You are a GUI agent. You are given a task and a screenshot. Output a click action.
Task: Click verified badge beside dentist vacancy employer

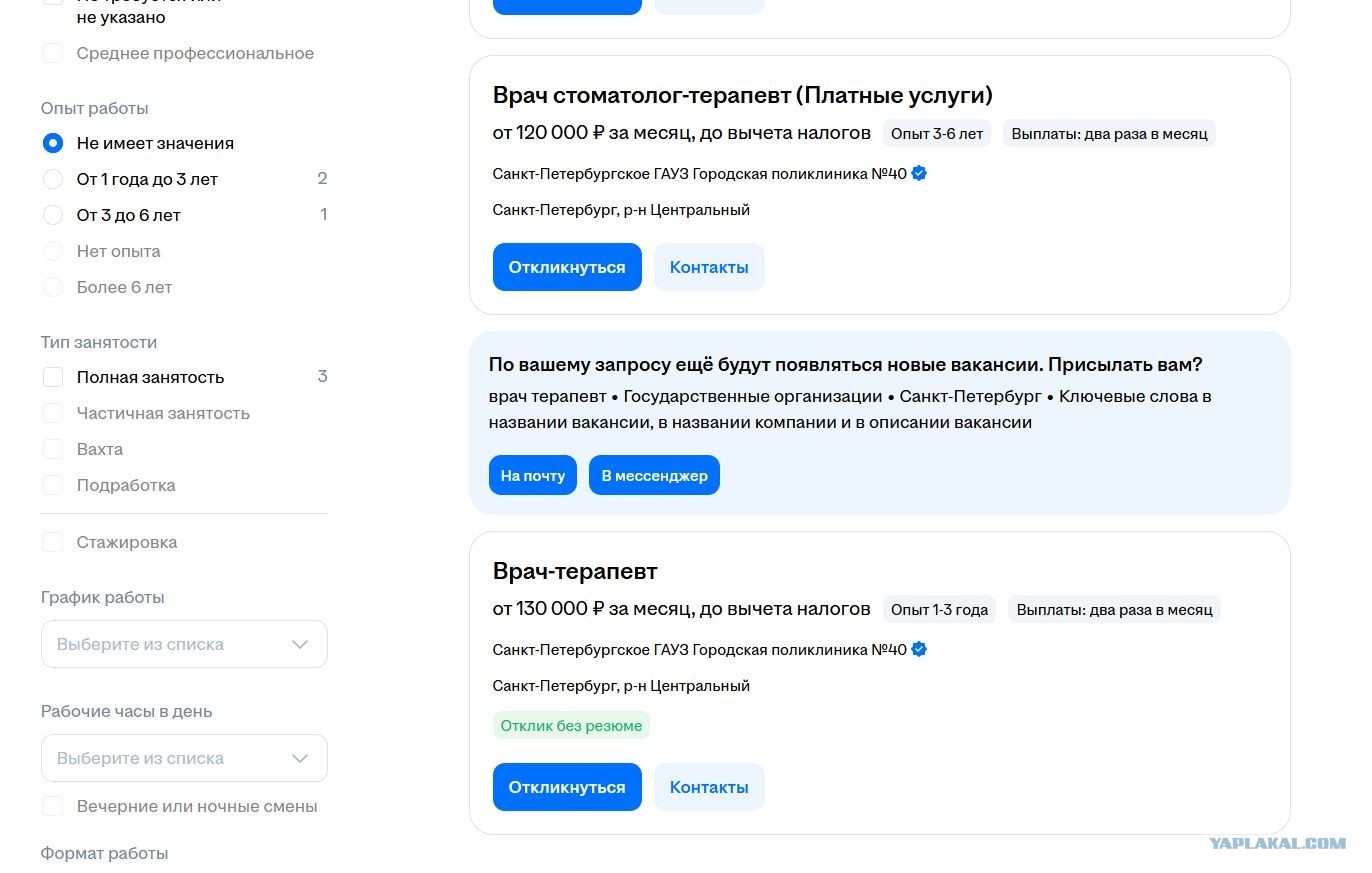point(919,173)
